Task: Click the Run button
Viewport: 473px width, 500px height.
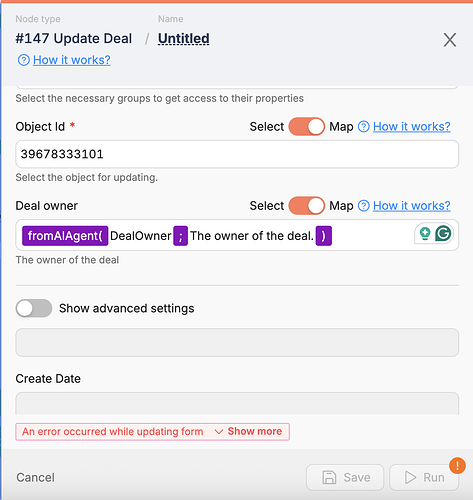Action: pos(424,477)
